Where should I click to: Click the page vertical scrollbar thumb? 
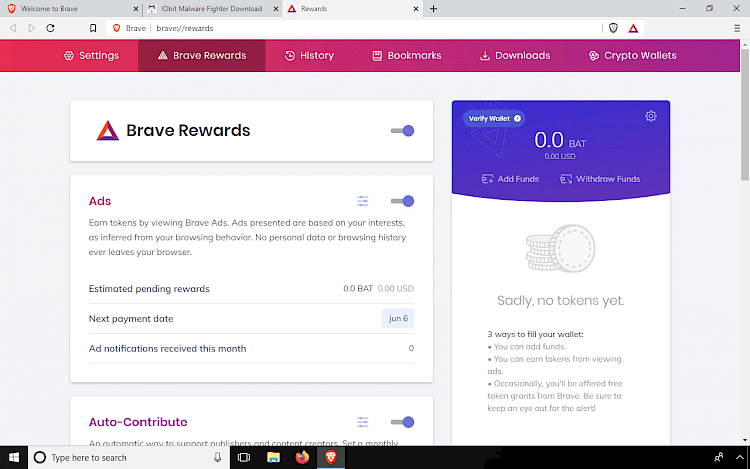(x=745, y=114)
